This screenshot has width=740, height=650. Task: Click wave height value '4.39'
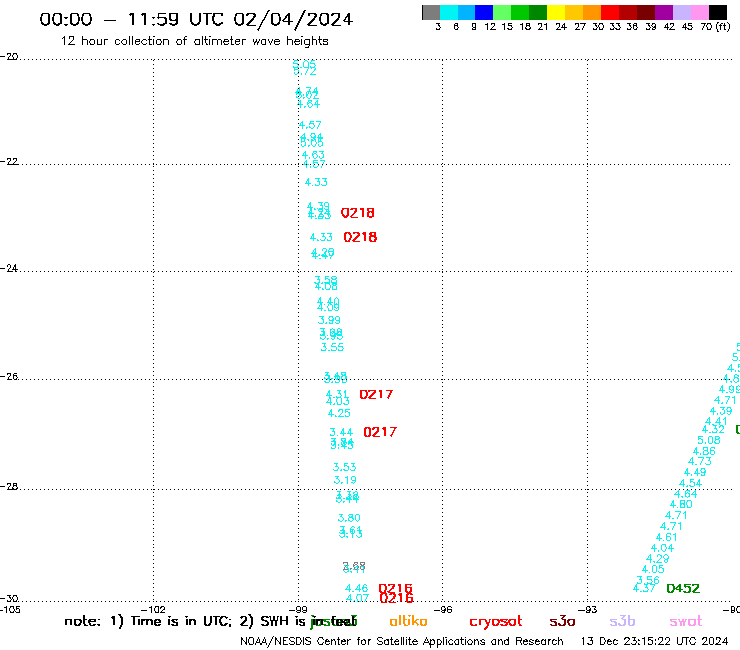[x=721, y=411]
